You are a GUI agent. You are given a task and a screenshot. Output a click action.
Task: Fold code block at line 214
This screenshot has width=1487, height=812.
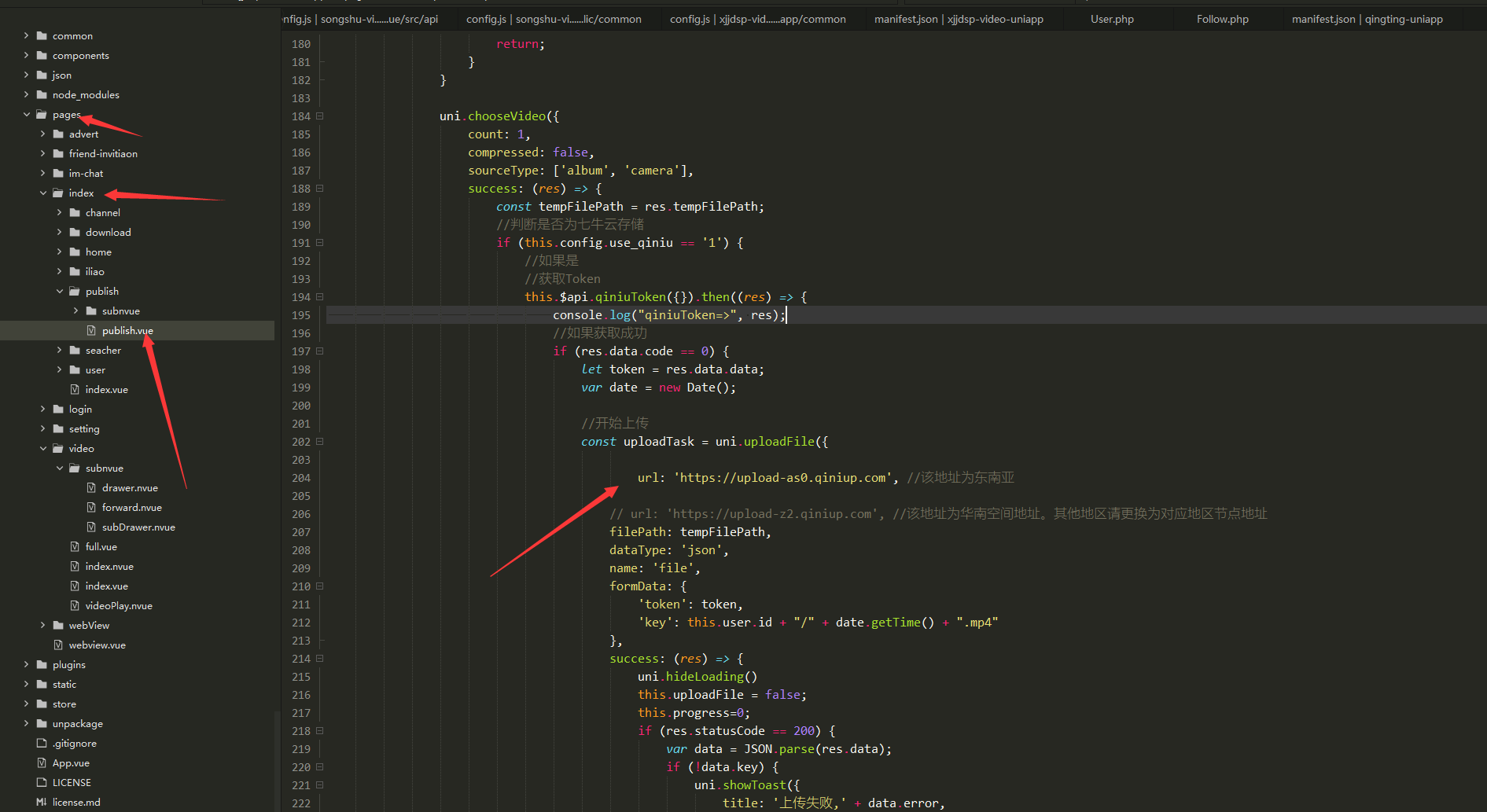point(319,659)
